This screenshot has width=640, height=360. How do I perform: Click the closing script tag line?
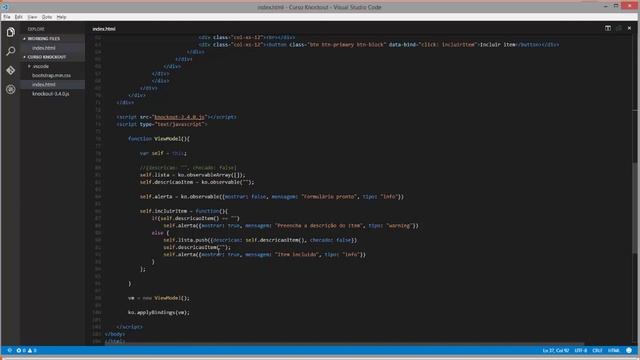click(130, 327)
